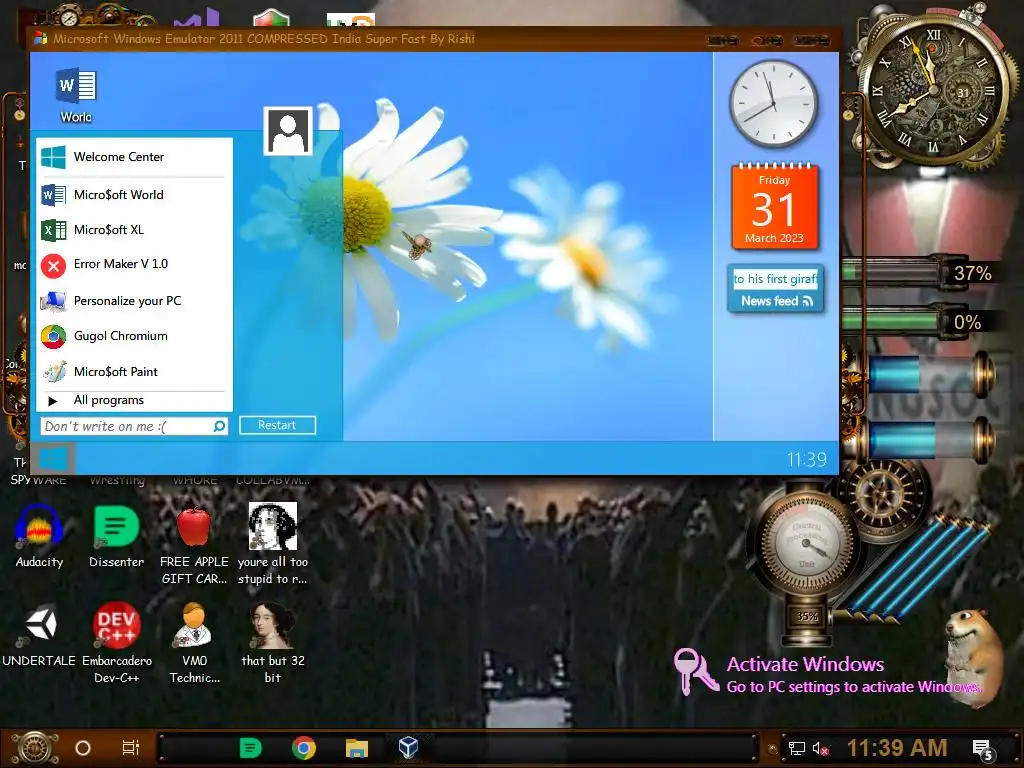Viewport: 1024px width, 768px height.
Task: Click the network tray icon
Action: pos(797,748)
